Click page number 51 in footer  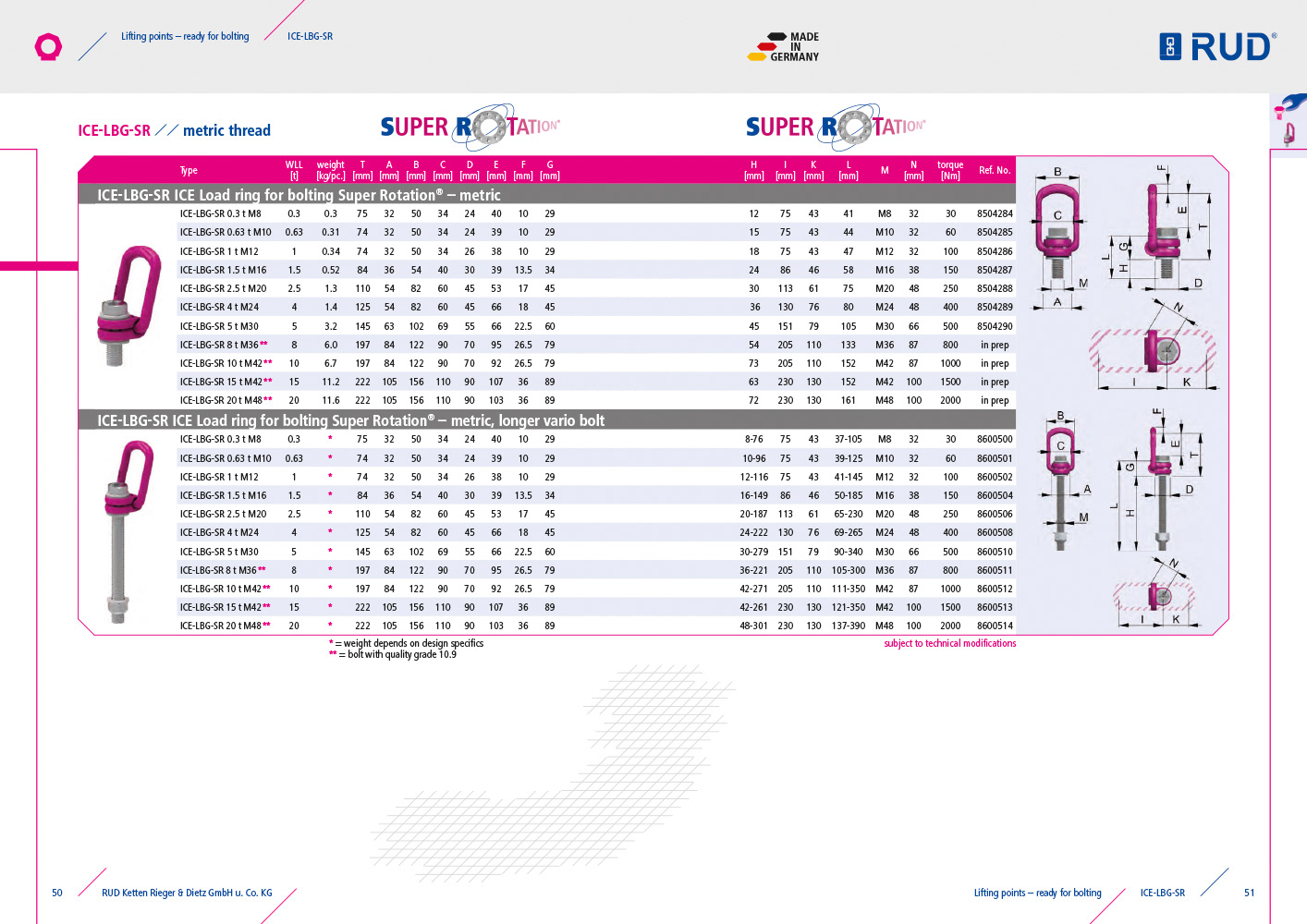point(1249,894)
